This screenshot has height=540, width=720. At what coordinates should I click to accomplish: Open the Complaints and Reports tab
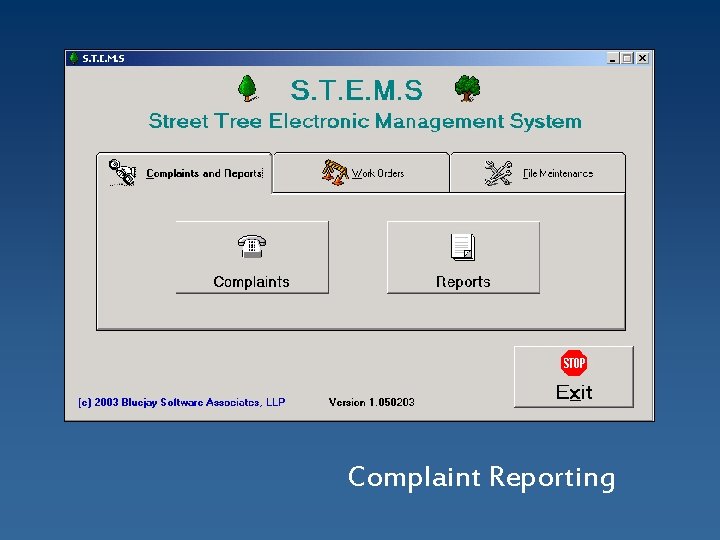(x=184, y=173)
